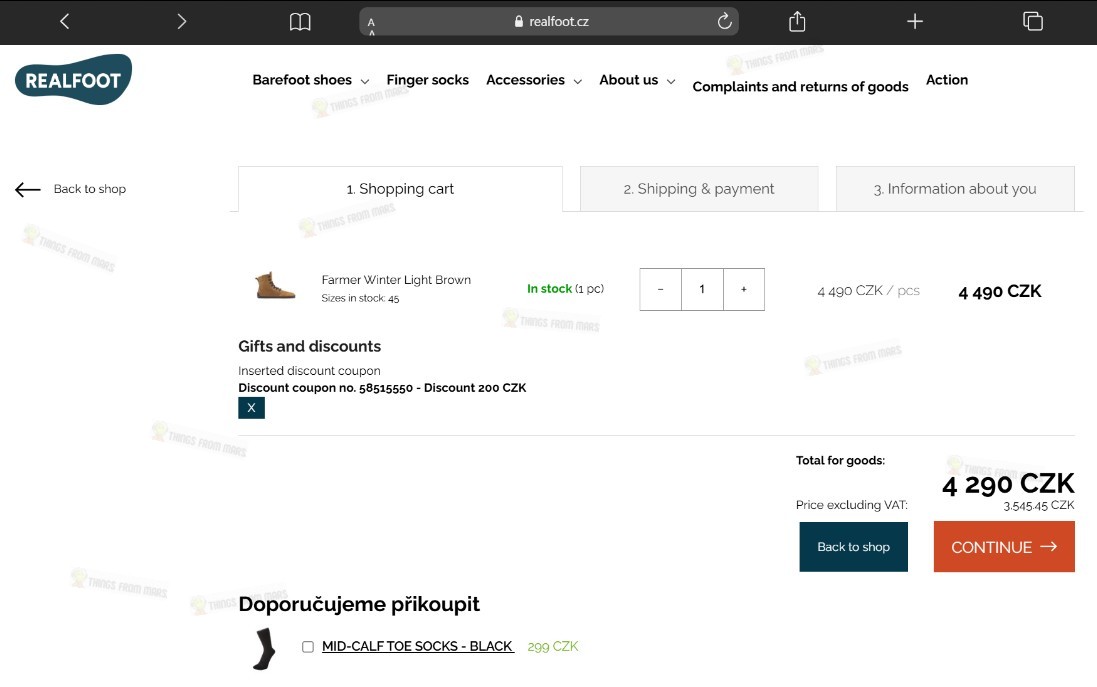The image size is (1097, 687).
Task: Expand the Barefoot shoes chevron
Action: (365, 81)
